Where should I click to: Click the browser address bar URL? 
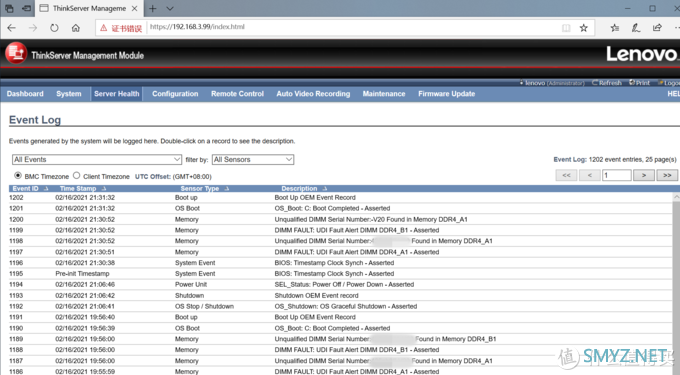pyautogui.click(x=197, y=27)
